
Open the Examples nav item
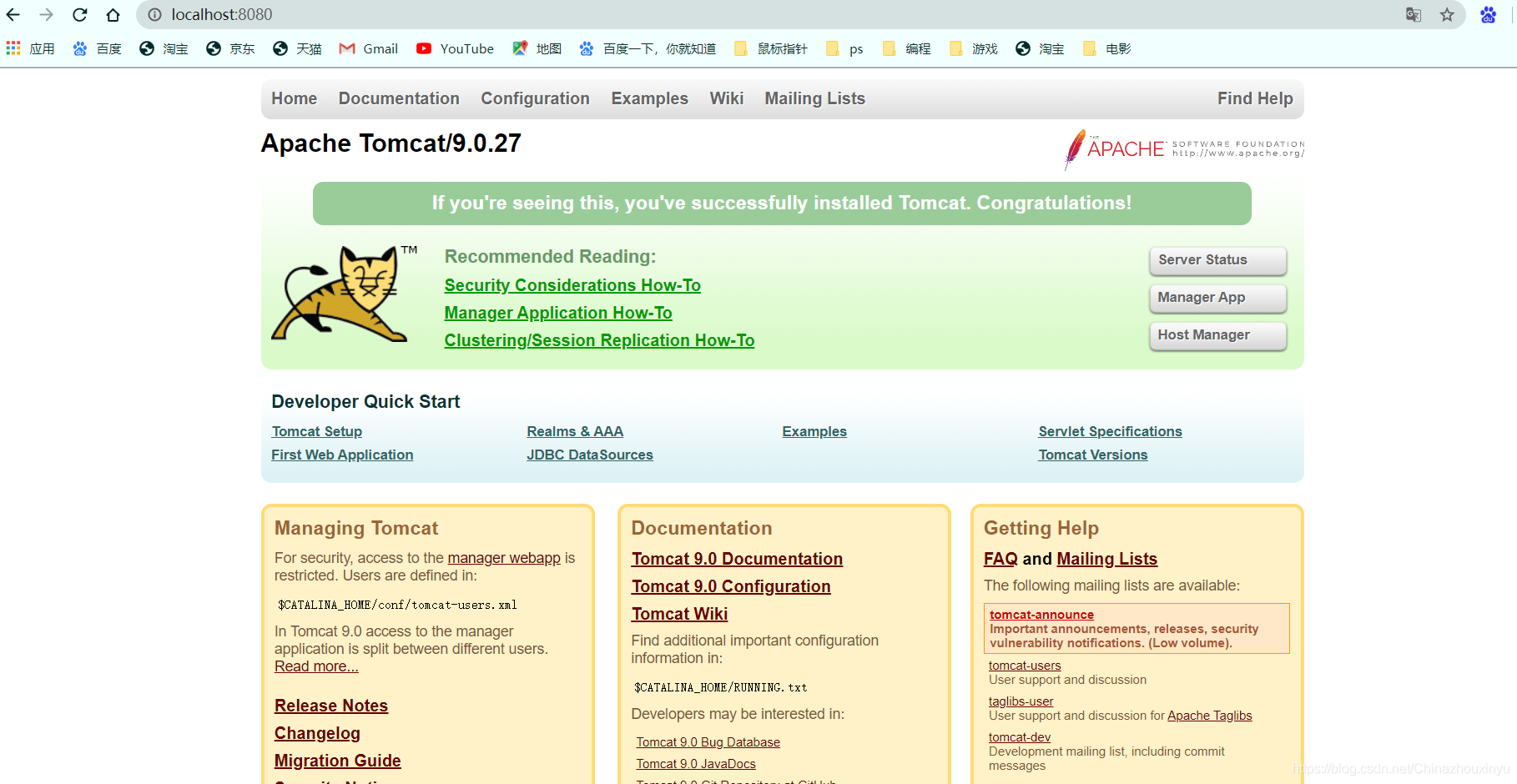pyautogui.click(x=650, y=98)
